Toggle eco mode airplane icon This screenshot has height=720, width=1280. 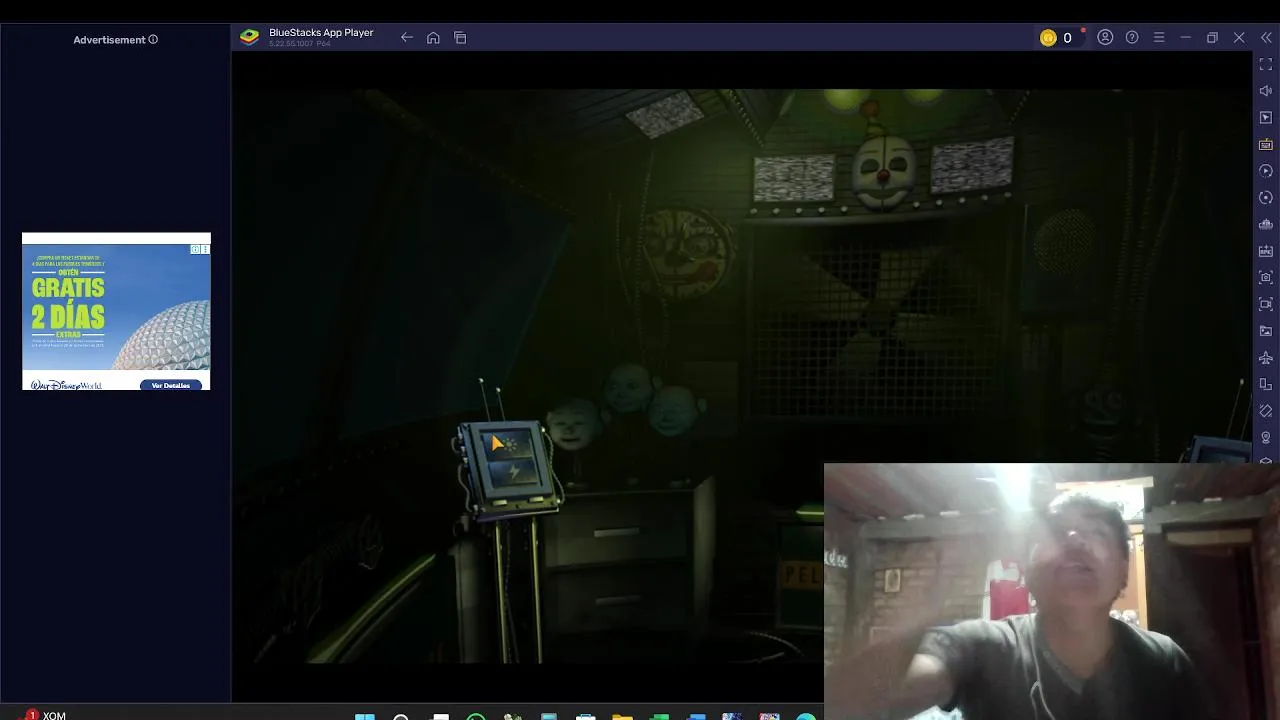(1266, 358)
